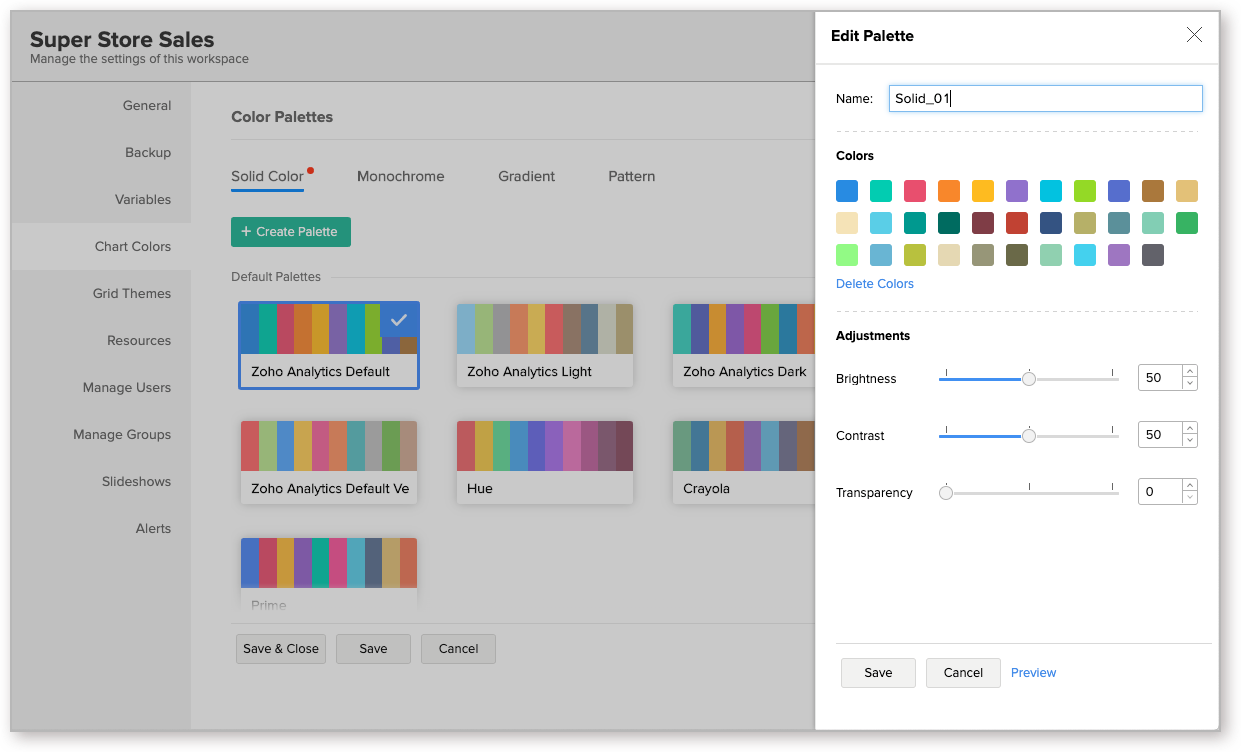Save the palette in Edit Palette panel
Viewport: 1241px width, 752px height.
878,673
